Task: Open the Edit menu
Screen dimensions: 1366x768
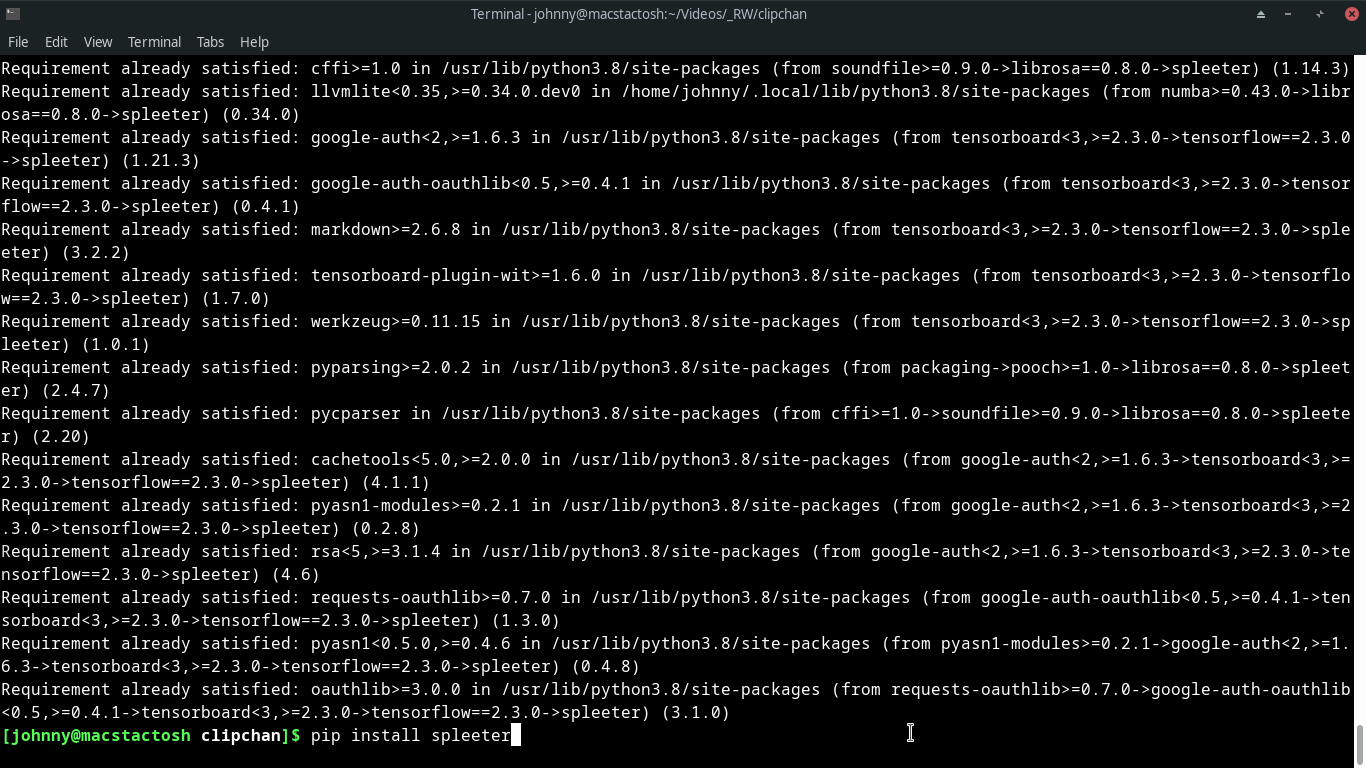Action: click(x=56, y=42)
